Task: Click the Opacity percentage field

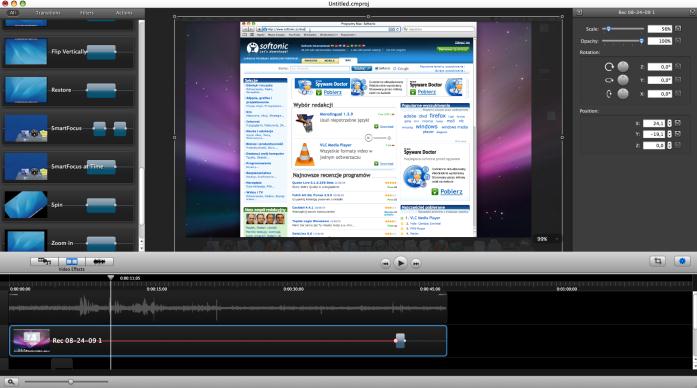Action: click(x=660, y=41)
